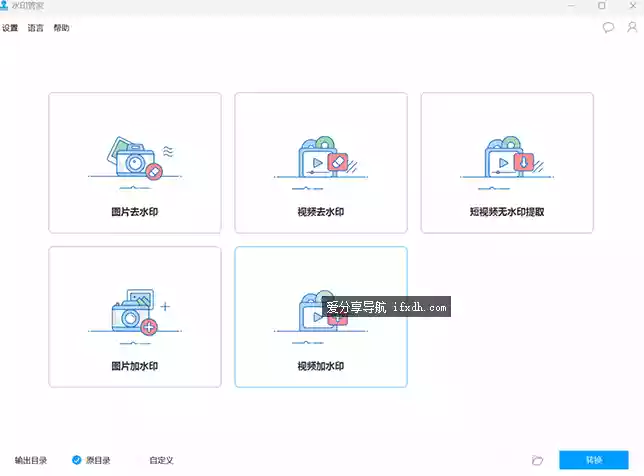Open the 视频加水印 add video watermark card
This screenshot has height=476, width=644.
[x=321, y=317]
